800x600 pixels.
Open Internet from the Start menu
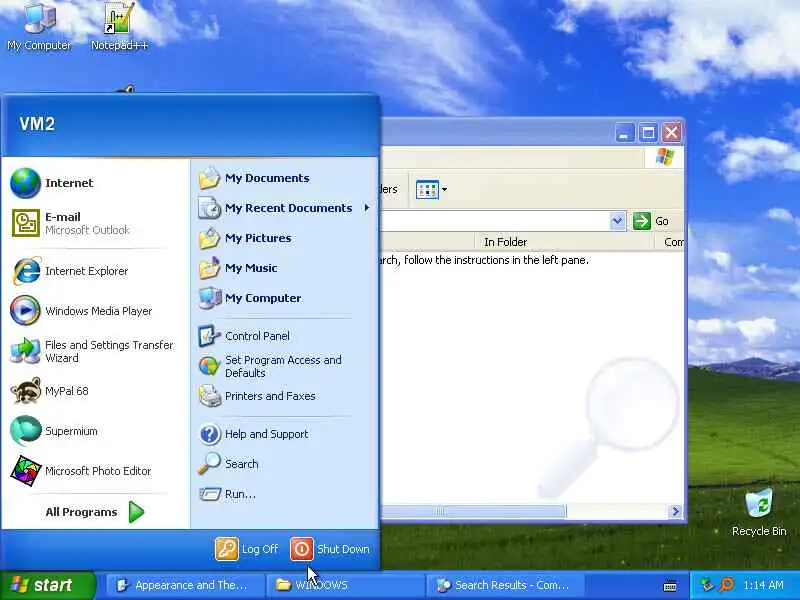point(95,183)
